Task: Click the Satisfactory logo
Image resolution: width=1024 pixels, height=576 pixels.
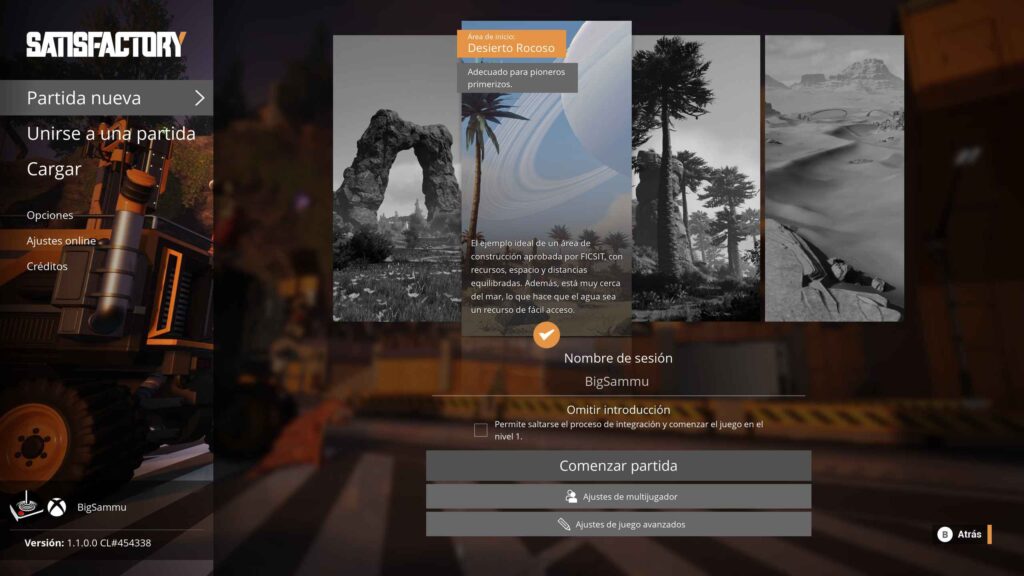Action: pos(106,44)
